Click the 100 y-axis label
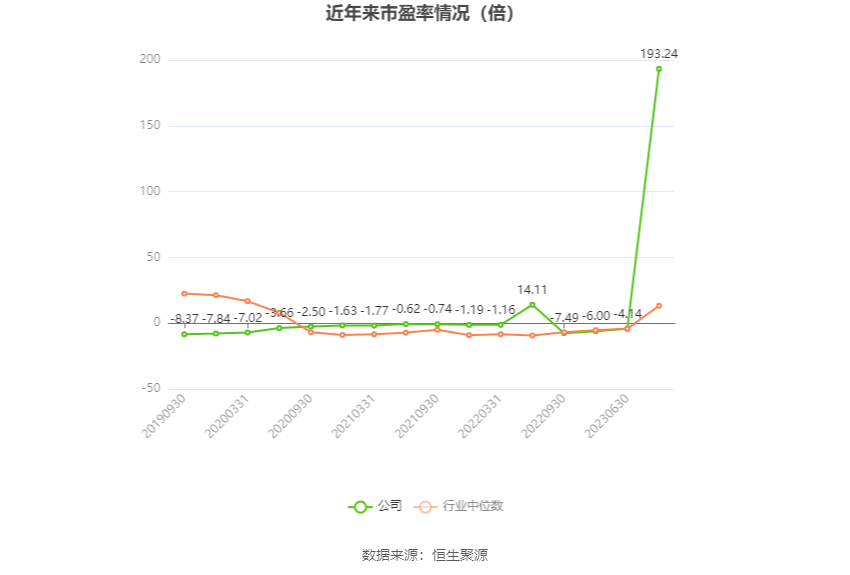The image size is (850, 575). (150, 191)
